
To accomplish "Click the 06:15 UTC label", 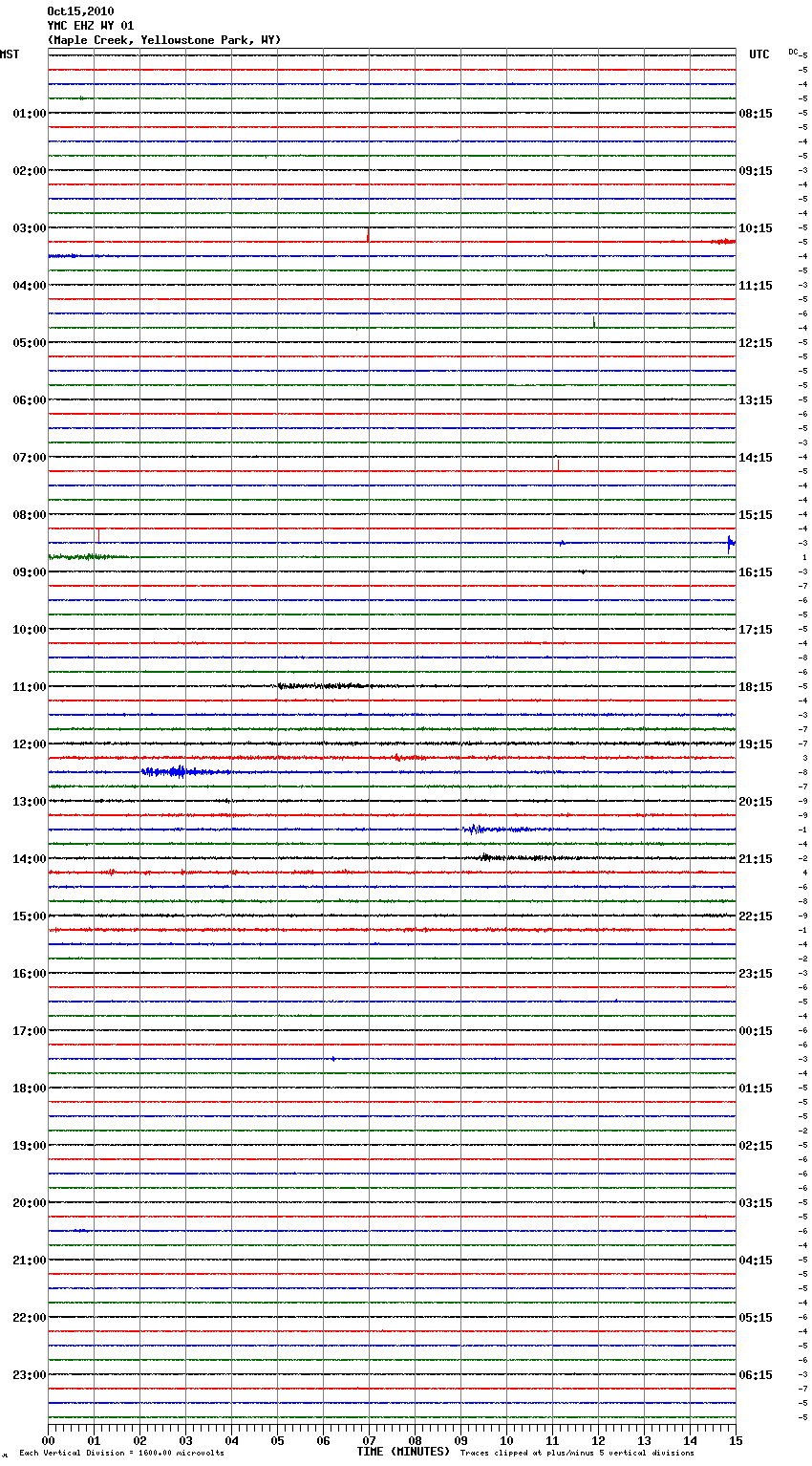I will pyautogui.click(x=756, y=1375).
